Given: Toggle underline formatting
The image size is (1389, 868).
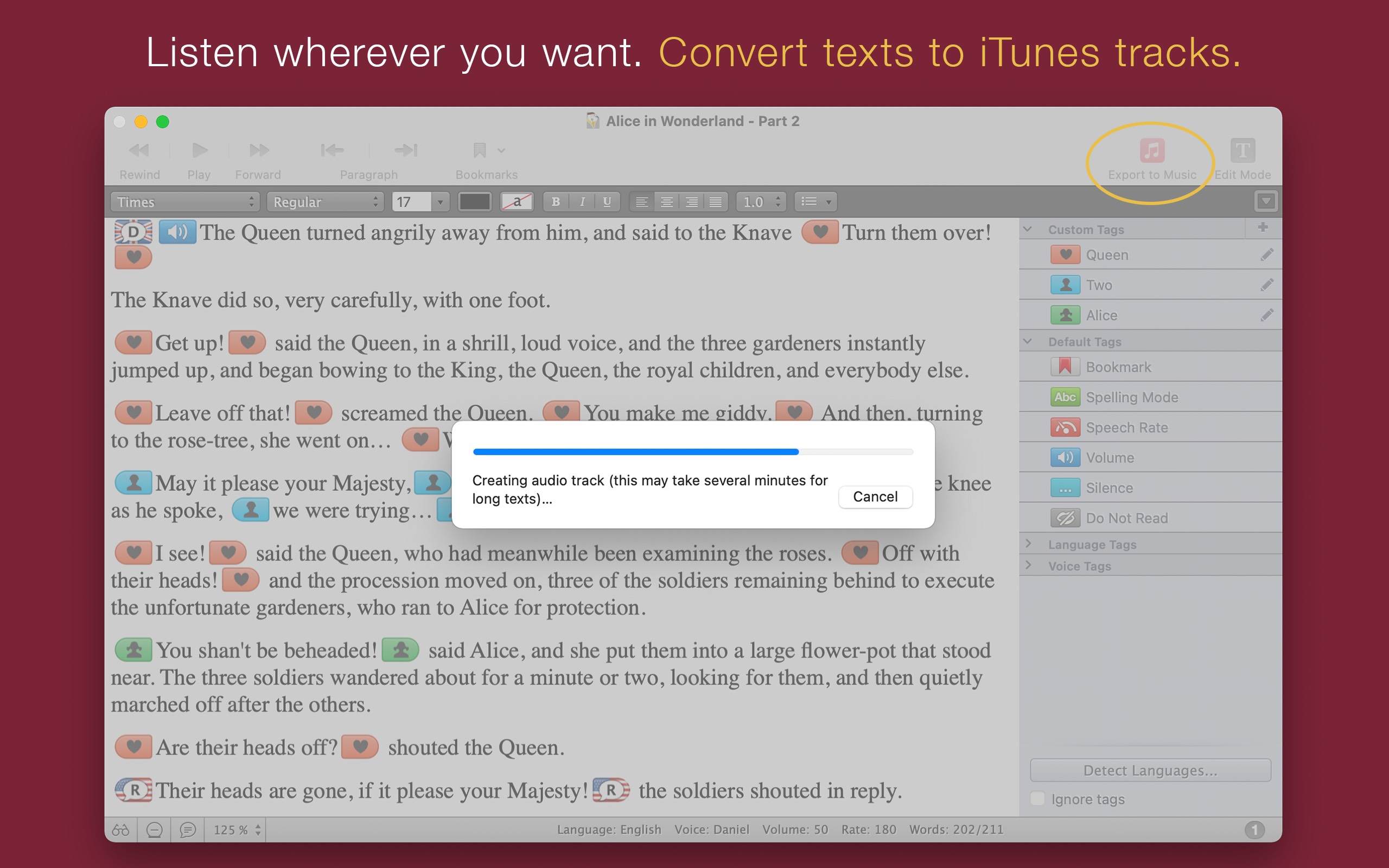Looking at the screenshot, I should point(607,201).
